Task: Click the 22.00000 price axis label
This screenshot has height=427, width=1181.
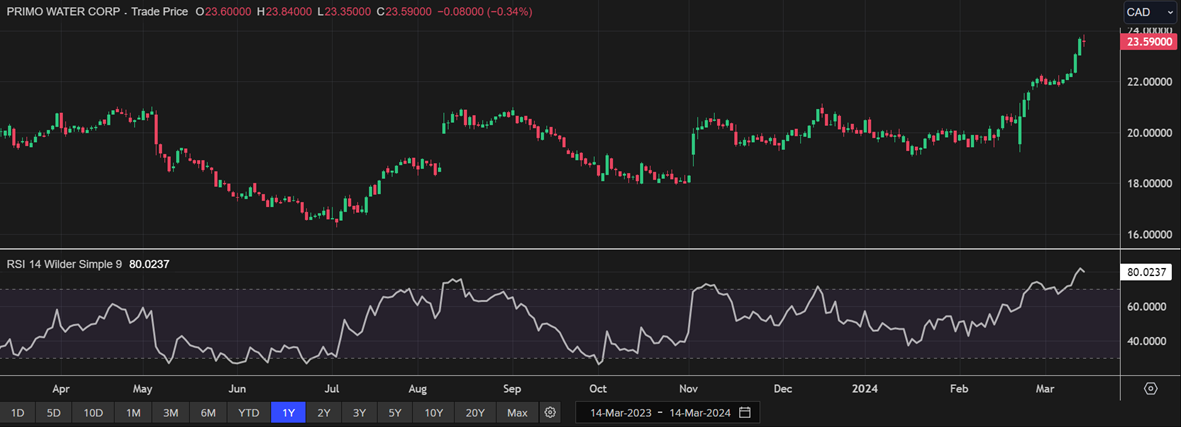Action: tap(1148, 81)
